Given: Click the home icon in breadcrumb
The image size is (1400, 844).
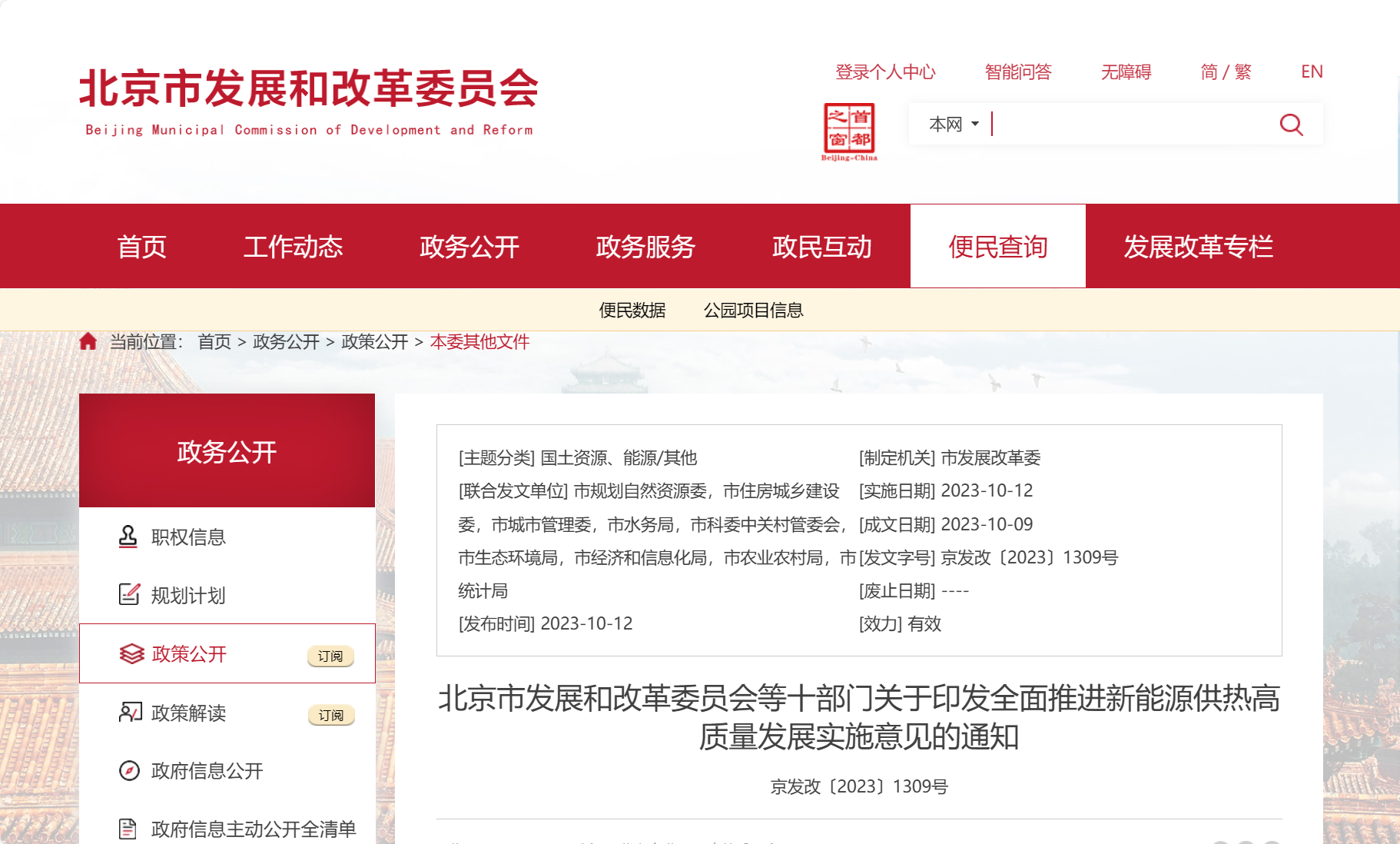Looking at the screenshot, I should click(88, 341).
